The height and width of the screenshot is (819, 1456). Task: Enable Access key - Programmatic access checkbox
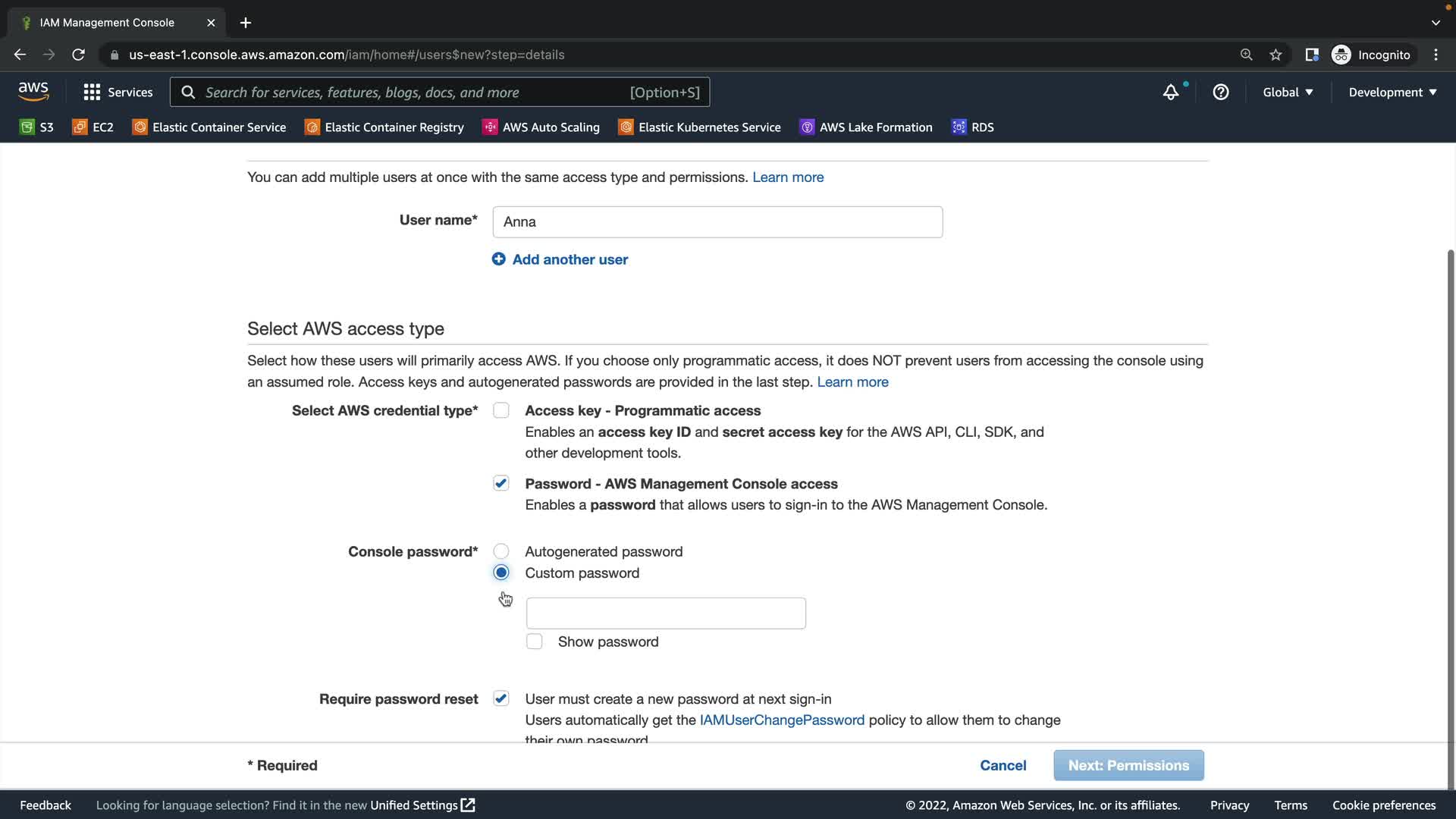pyautogui.click(x=500, y=410)
